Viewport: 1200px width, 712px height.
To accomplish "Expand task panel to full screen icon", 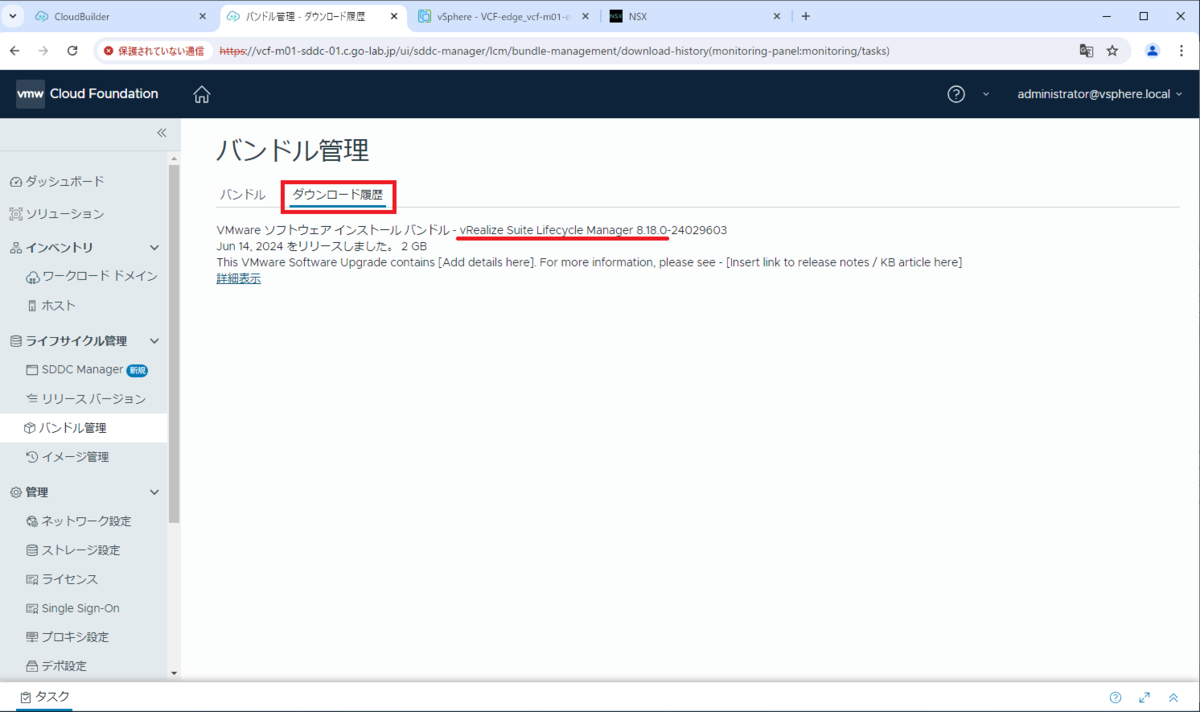I will [x=1144, y=698].
